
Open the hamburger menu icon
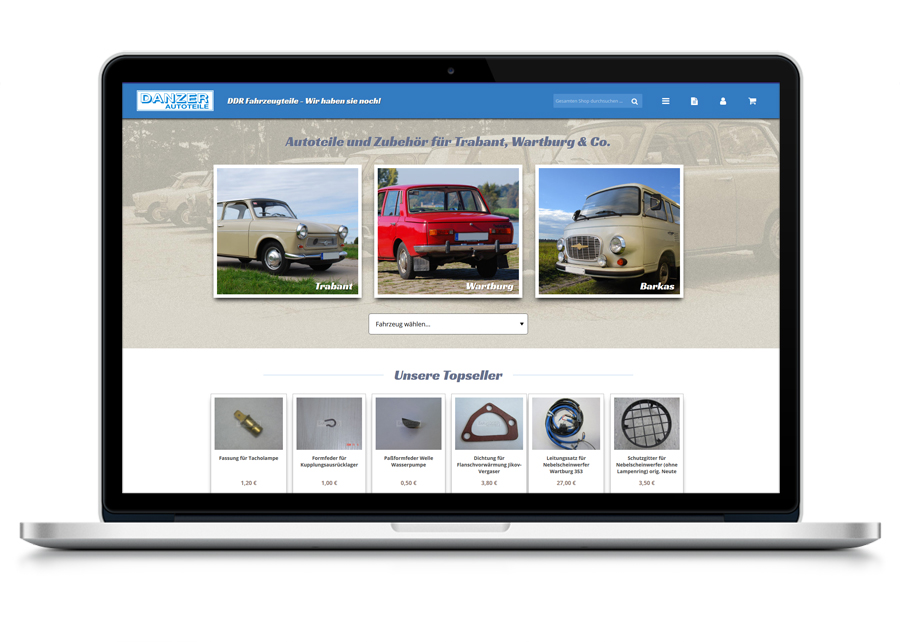coord(665,101)
